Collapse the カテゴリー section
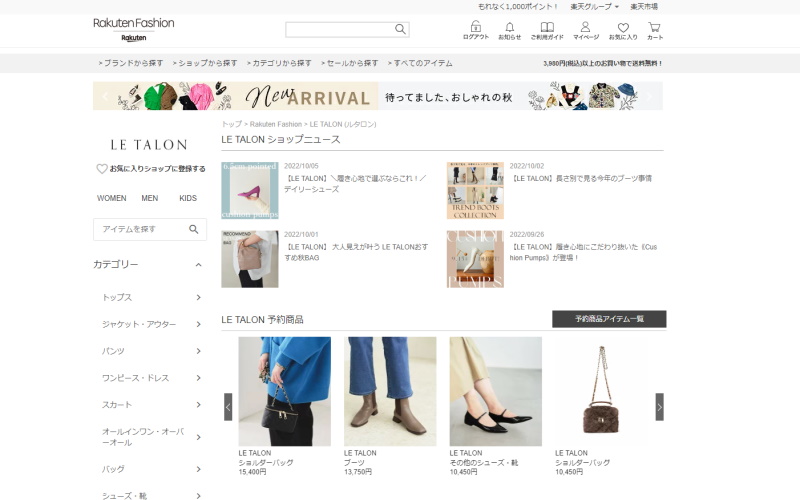This screenshot has width=800, height=500. click(198, 265)
